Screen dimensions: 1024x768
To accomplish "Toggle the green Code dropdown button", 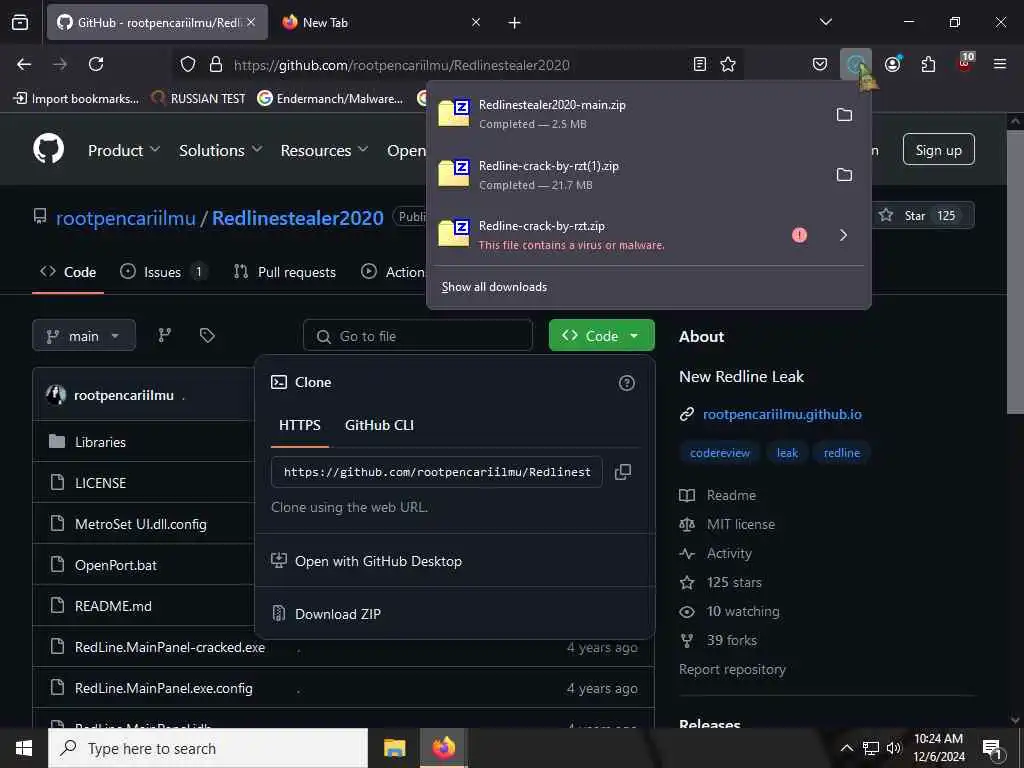I will tap(601, 336).
